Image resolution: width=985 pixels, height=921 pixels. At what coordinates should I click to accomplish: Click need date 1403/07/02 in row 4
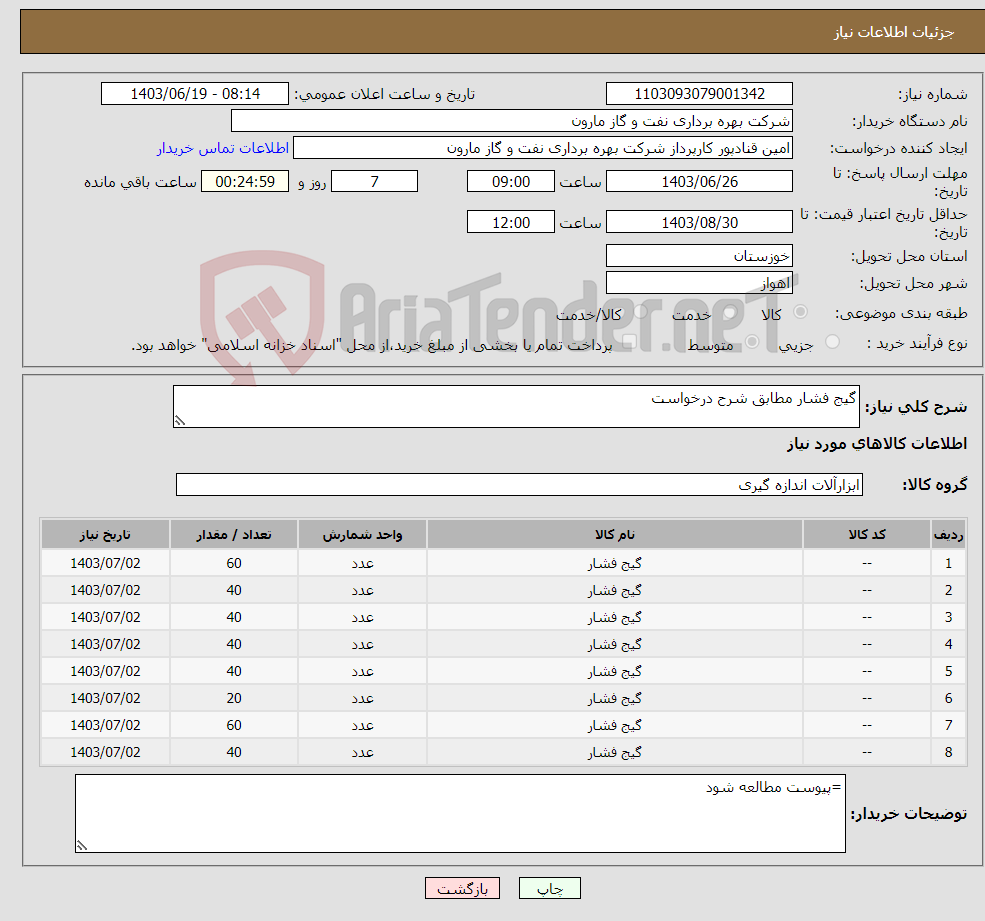tap(105, 644)
